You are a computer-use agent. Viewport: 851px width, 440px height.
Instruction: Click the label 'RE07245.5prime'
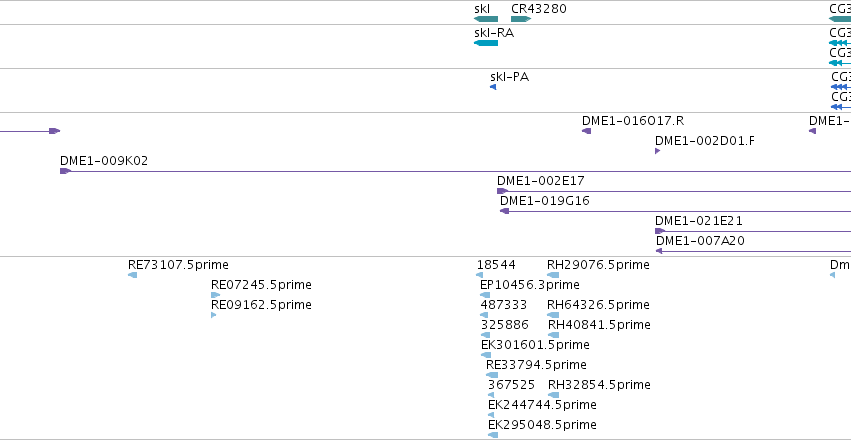coord(261,285)
